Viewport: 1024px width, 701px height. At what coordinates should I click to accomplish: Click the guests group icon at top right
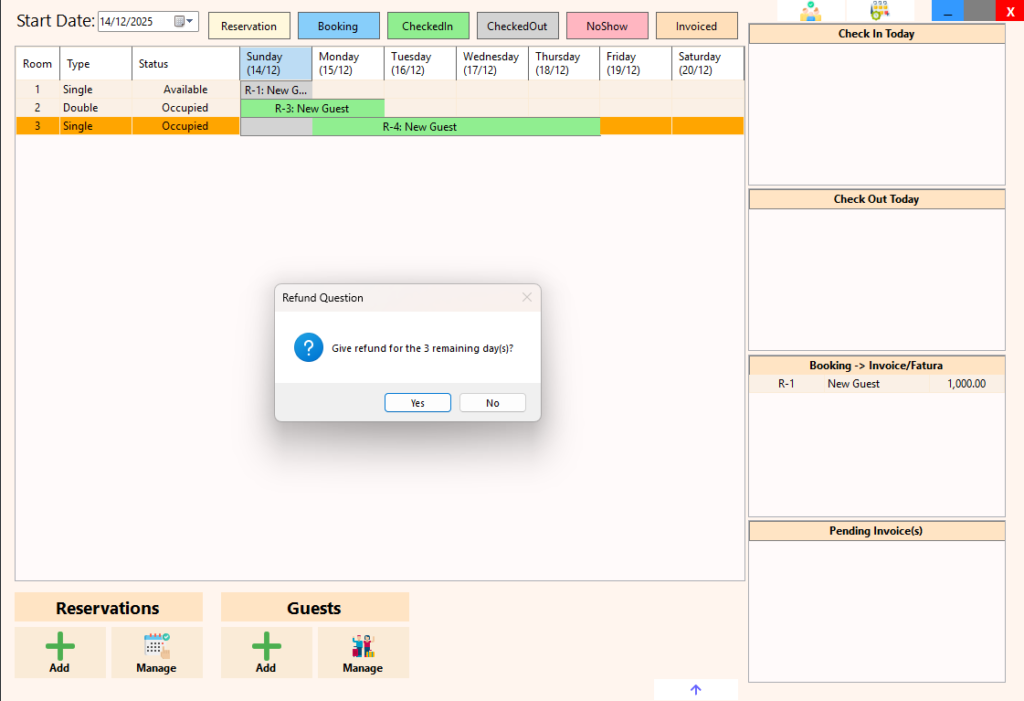coord(810,11)
